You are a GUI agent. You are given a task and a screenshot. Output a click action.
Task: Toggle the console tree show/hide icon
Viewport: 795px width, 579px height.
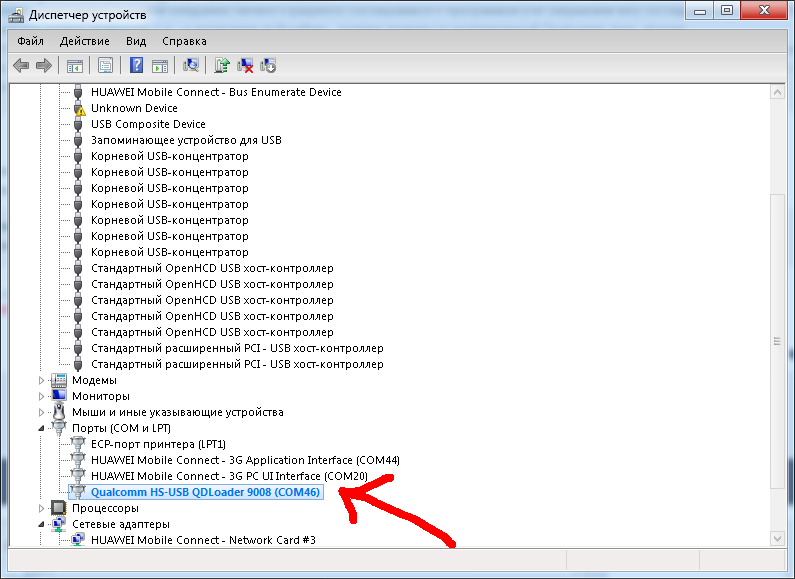[x=74, y=66]
